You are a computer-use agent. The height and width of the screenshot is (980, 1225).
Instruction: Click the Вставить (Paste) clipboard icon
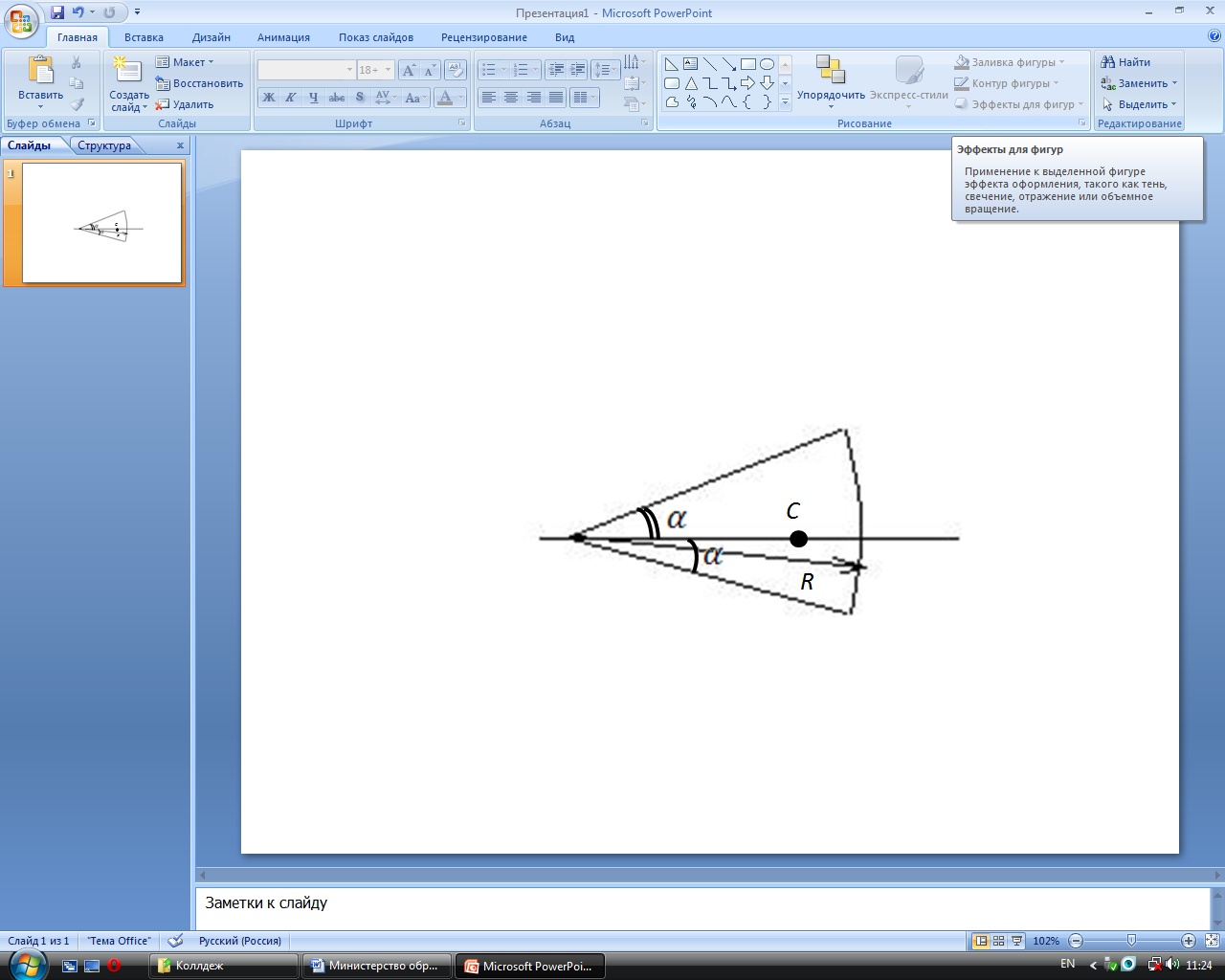pyautogui.click(x=41, y=71)
